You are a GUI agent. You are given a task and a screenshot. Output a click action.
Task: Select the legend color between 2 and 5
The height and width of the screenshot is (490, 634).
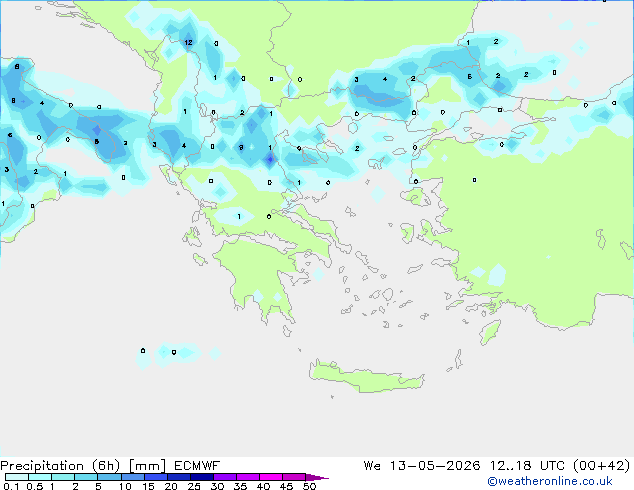[x=86, y=477]
